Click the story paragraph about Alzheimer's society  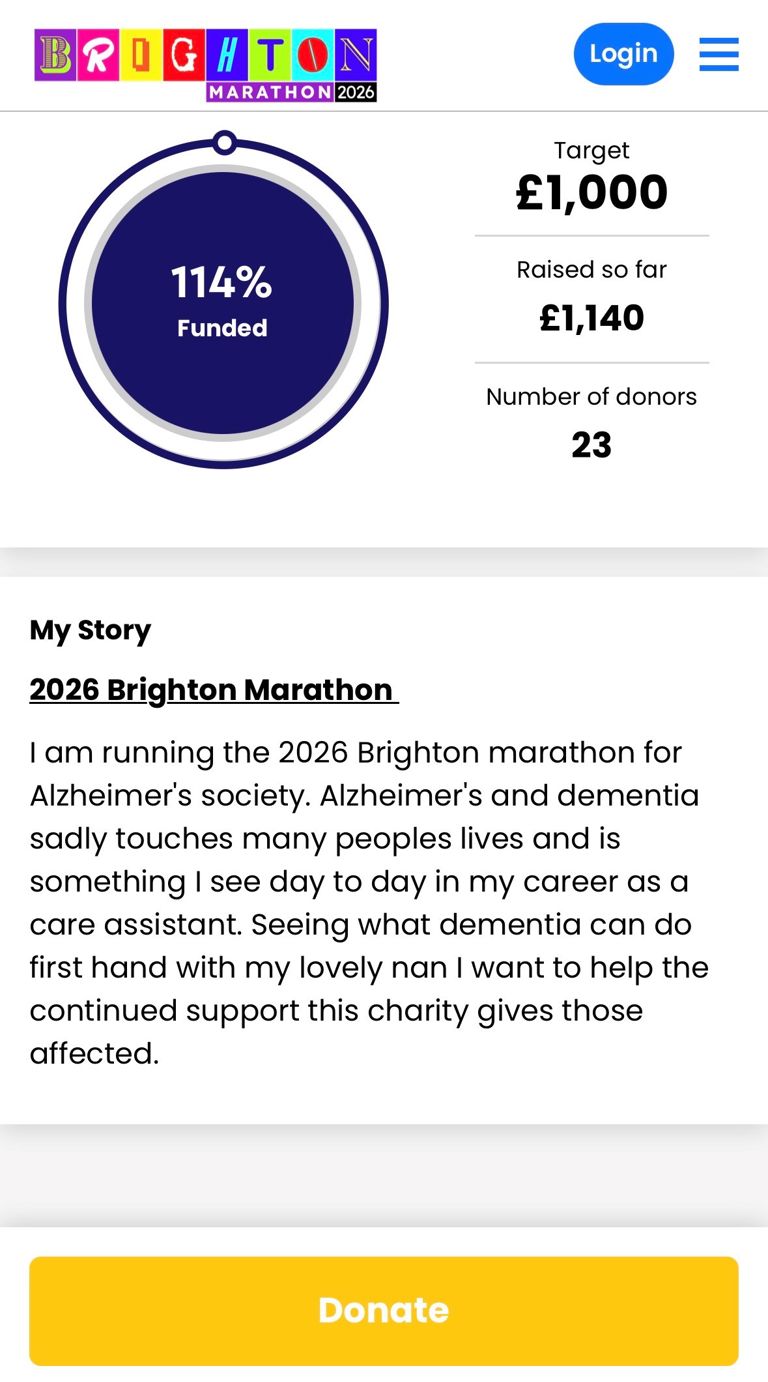[x=369, y=903]
